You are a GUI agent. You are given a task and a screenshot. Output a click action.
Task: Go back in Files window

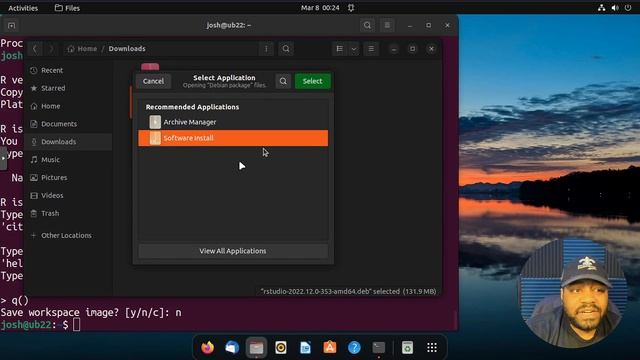[35, 49]
